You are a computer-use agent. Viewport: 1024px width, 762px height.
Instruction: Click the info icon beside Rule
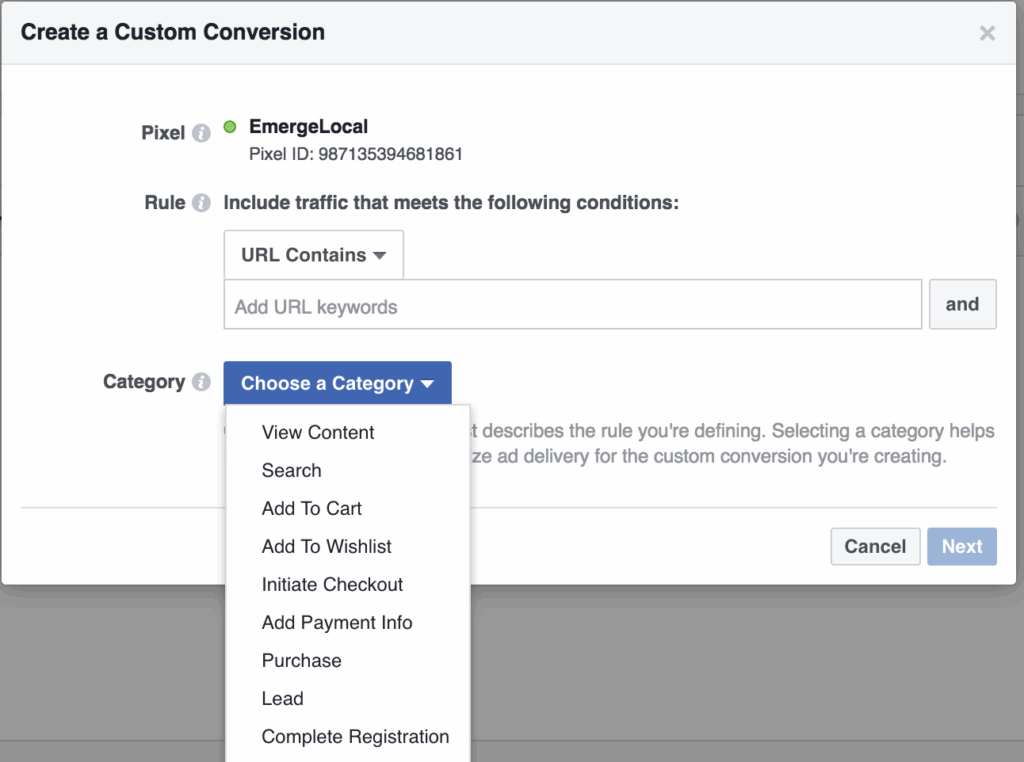point(201,203)
